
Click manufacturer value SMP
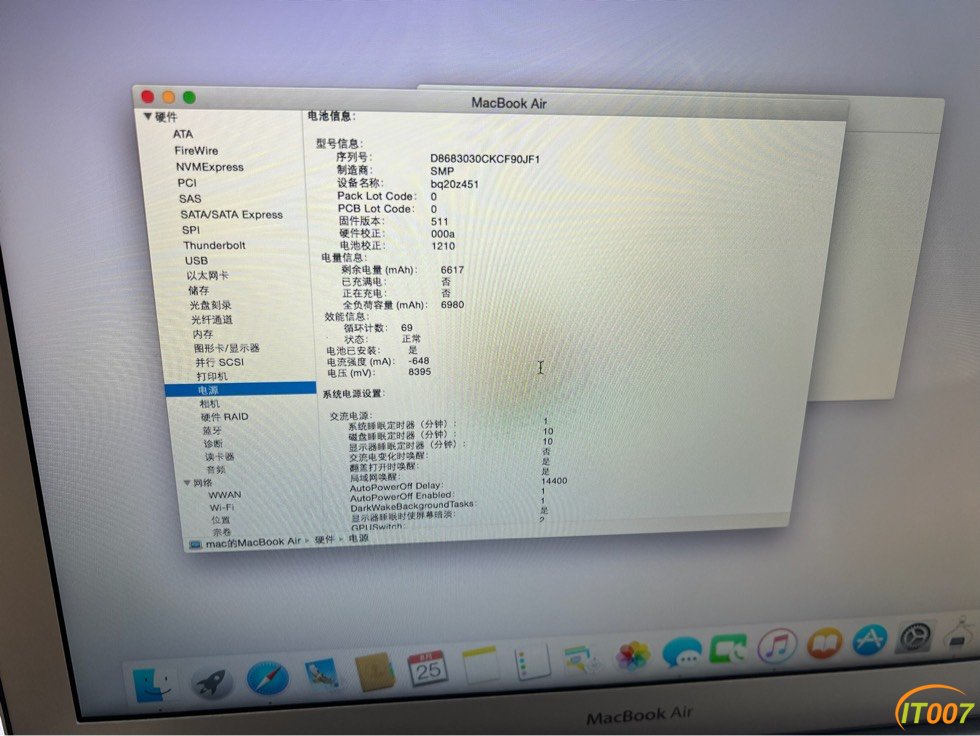[442, 171]
